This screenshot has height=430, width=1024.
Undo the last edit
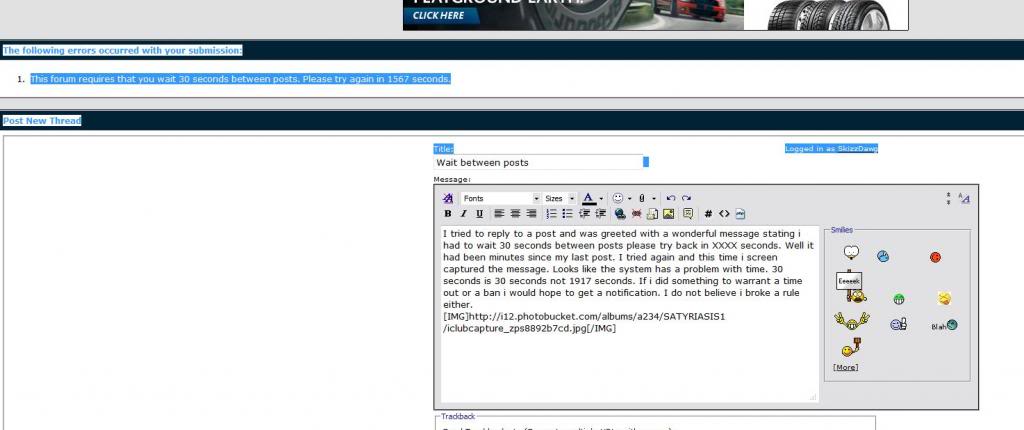click(x=671, y=198)
